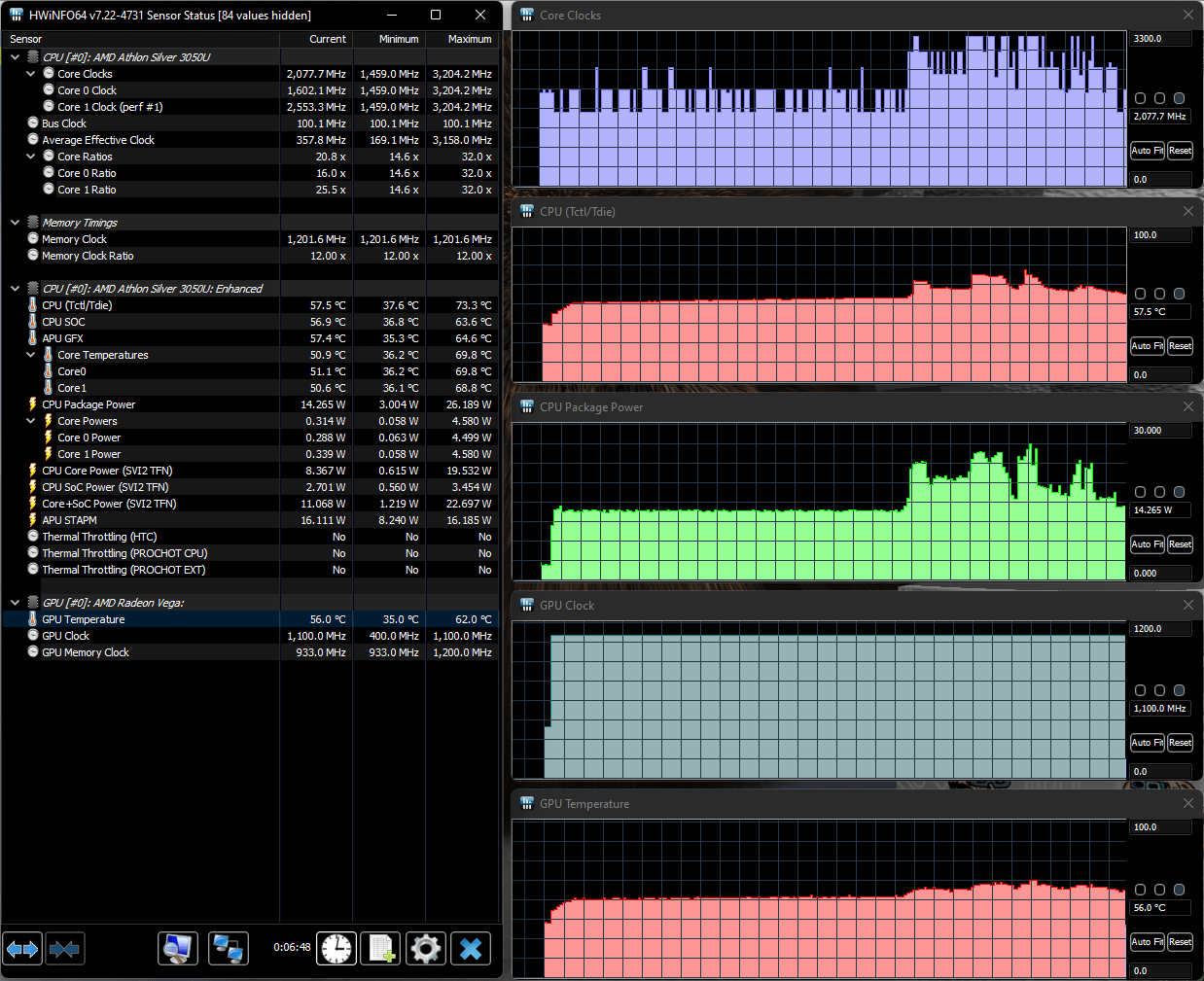Select Thermal Throttling (PROCHOT EXT) row
This screenshot has width=1204, height=981.
coord(250,570)
